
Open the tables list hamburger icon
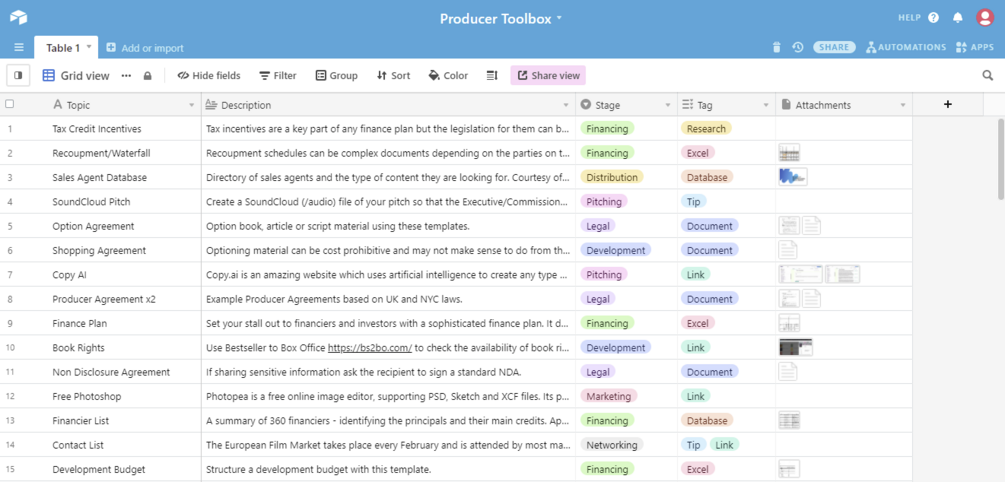click(19, 47)
